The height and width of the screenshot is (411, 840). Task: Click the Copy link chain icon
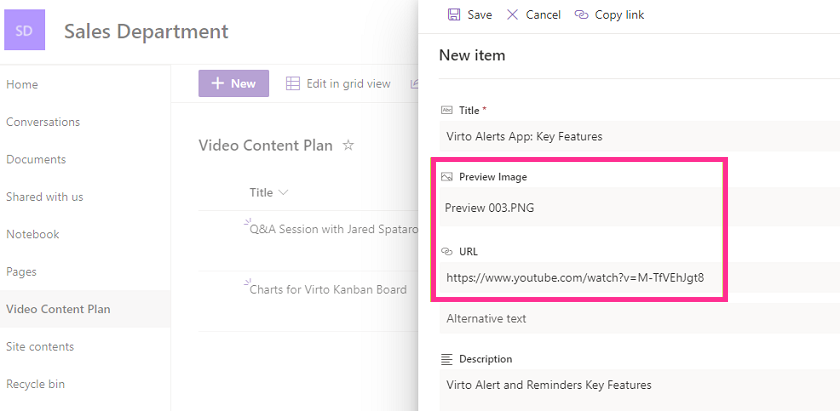581,14
